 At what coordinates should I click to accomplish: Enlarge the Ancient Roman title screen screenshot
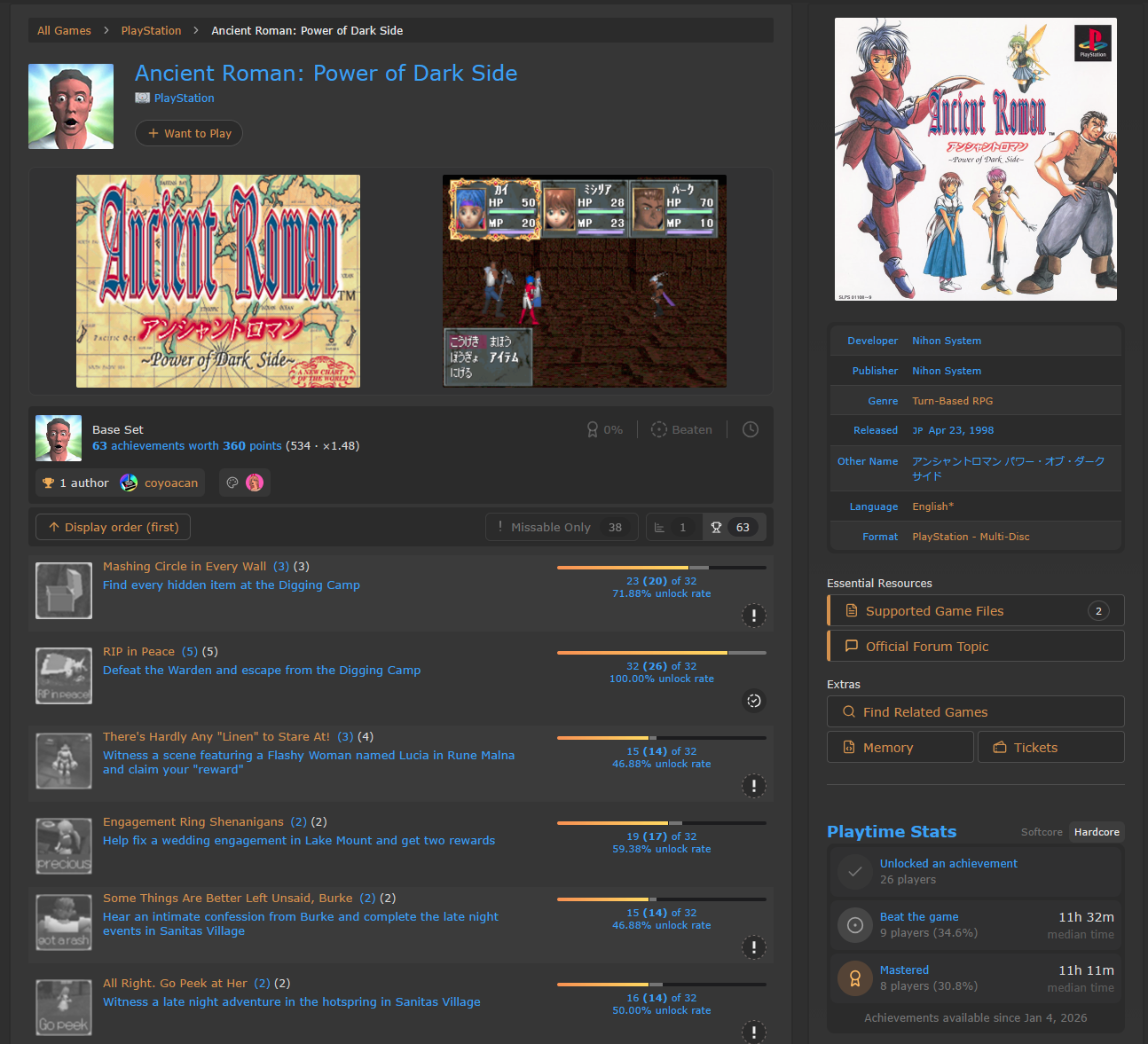pyautogui.click(x=218, y=281)
